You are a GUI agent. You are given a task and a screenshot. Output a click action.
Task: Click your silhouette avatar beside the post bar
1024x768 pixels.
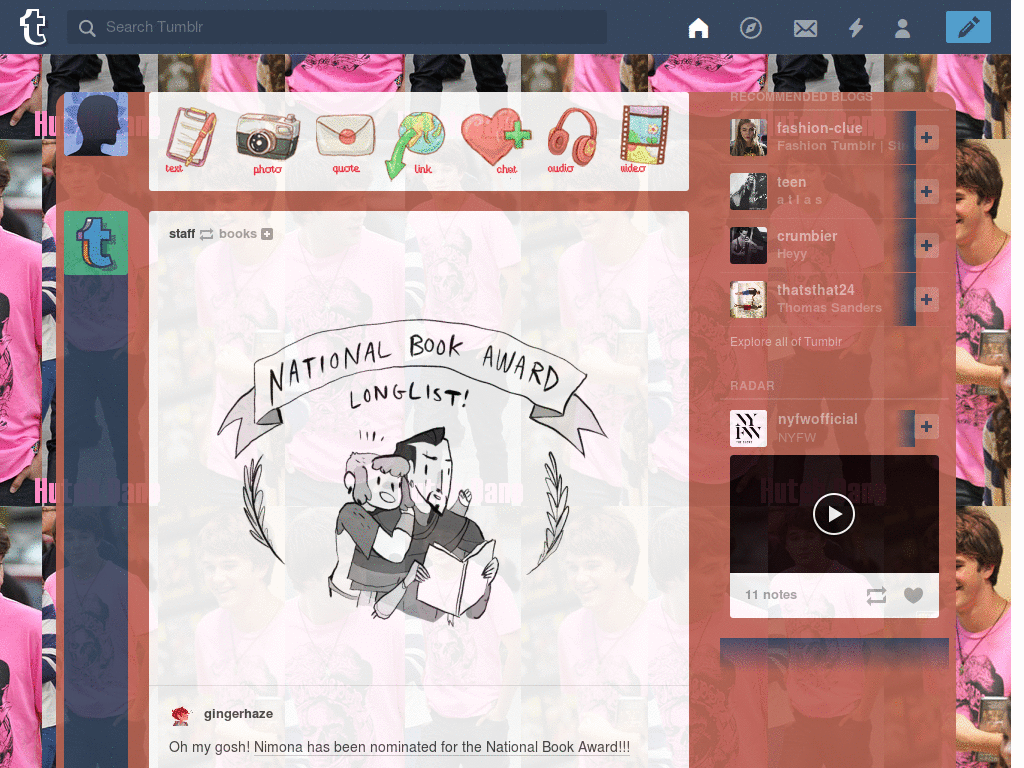point(96,124)
